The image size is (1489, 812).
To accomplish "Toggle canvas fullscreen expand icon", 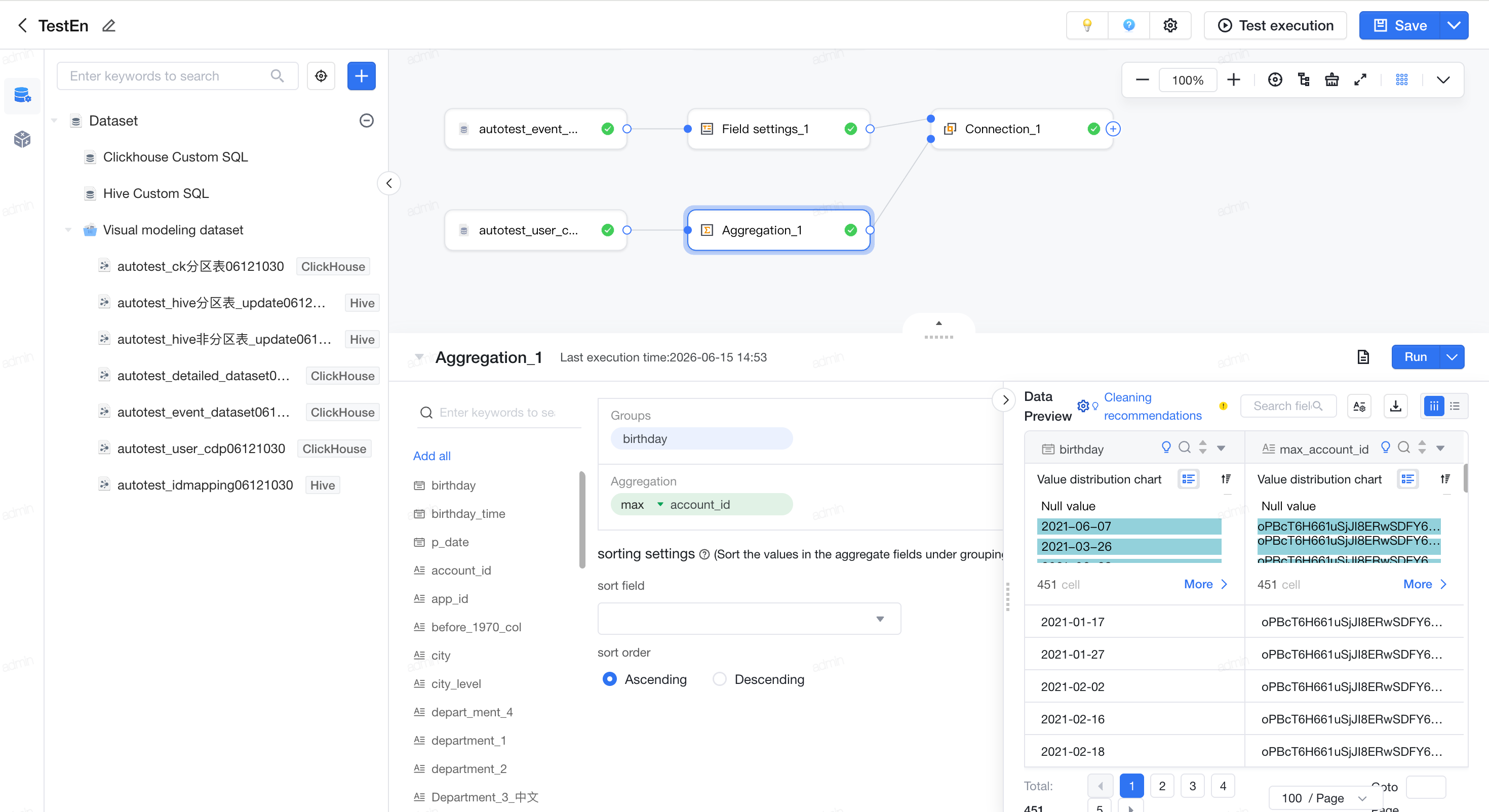I will point(1360,80).
